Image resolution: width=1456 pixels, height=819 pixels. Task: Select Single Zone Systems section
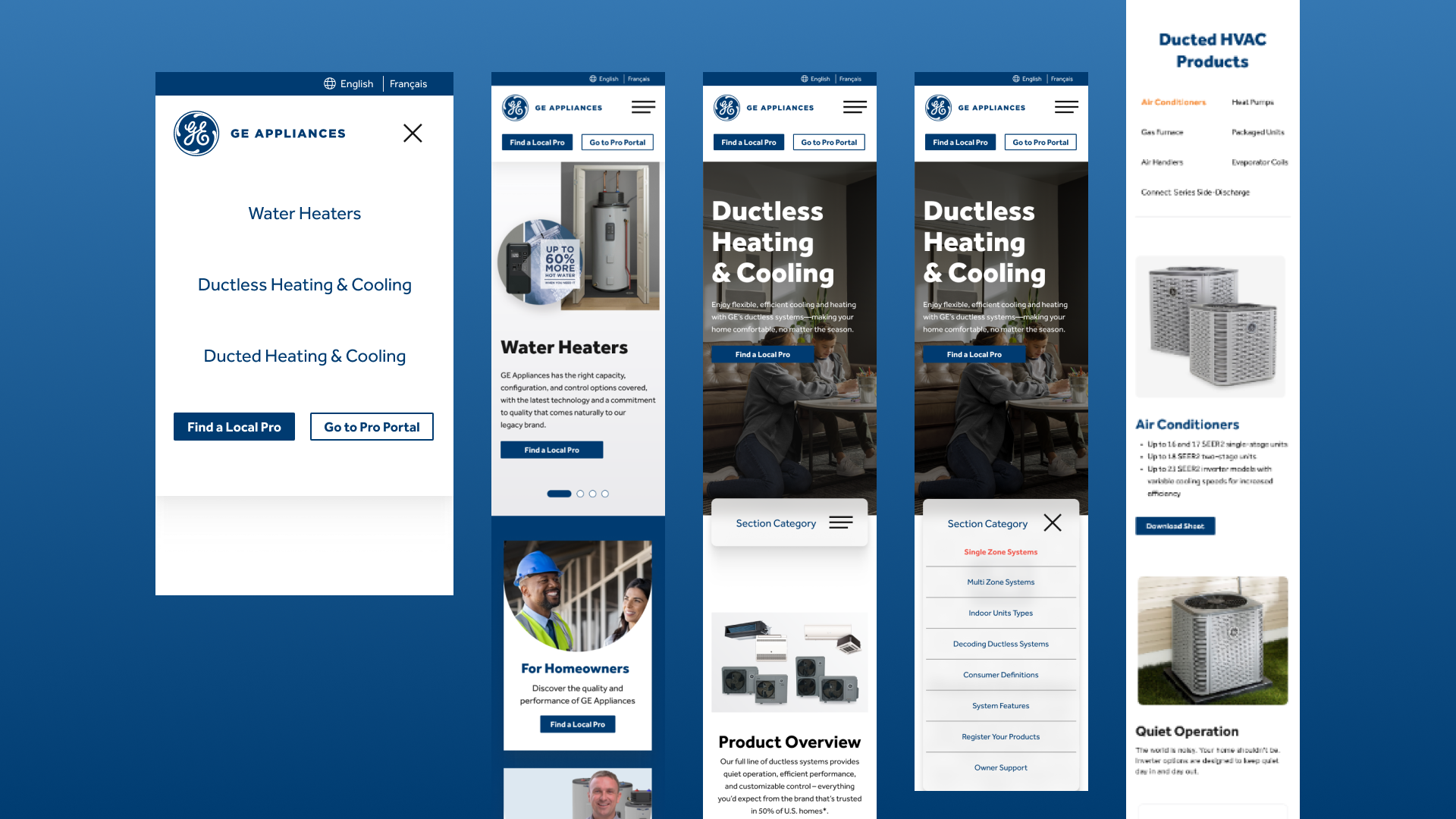click(1000, 552)
